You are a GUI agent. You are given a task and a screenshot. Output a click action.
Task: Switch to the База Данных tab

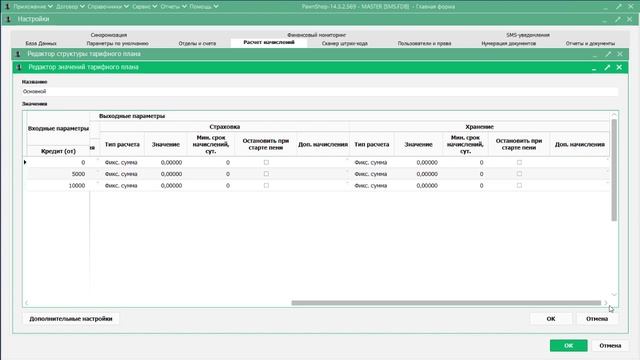tap(41, 43)
